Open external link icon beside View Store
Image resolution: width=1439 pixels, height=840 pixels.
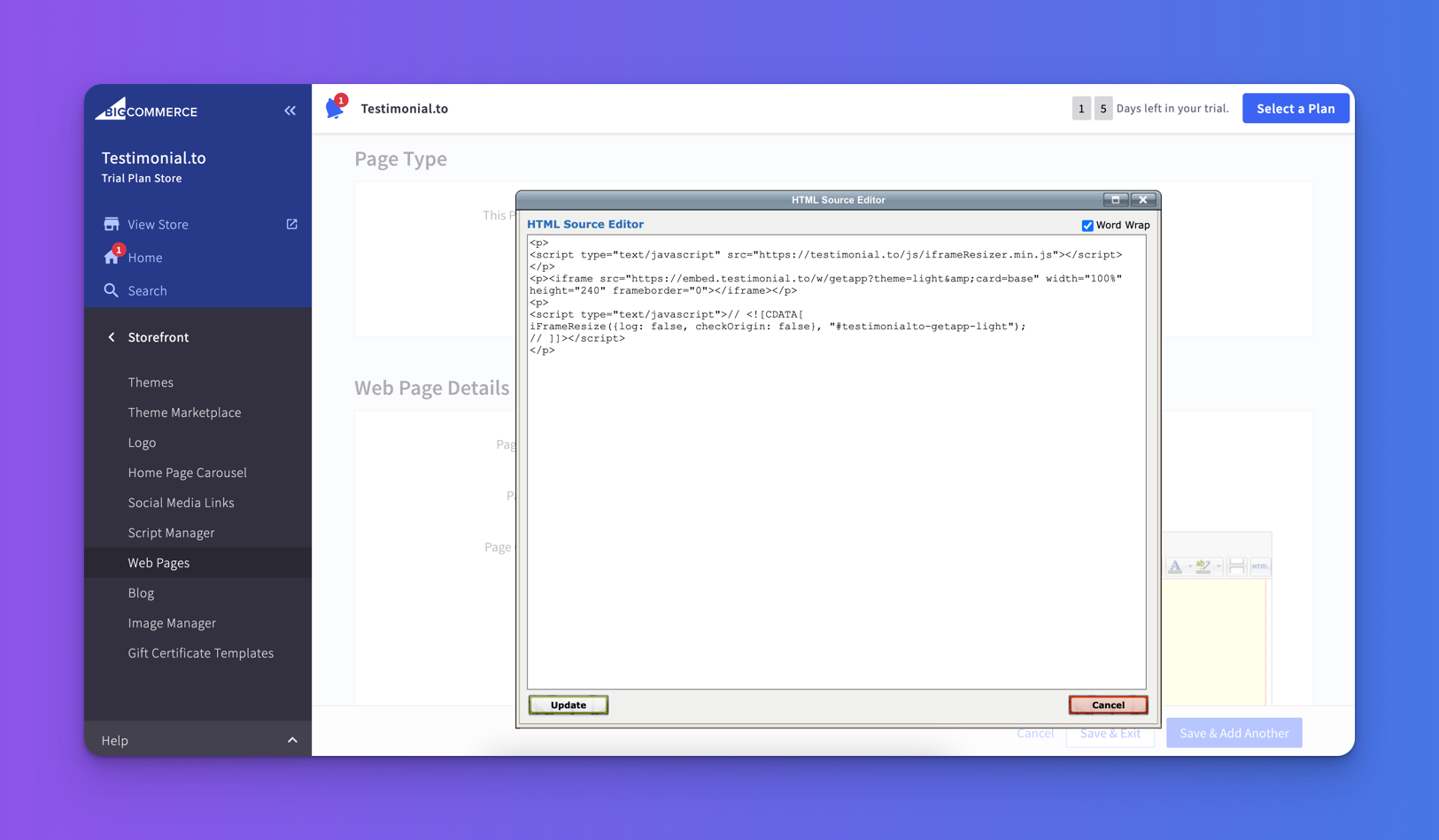(291, 224)
